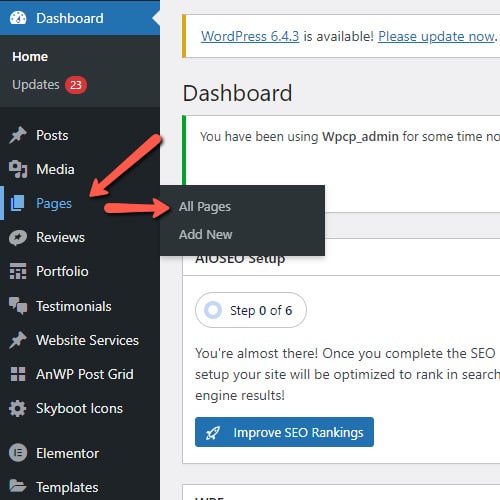Screen dimensions: 500x500
Task: Click the Please update now link
Action: pos(436,36)
